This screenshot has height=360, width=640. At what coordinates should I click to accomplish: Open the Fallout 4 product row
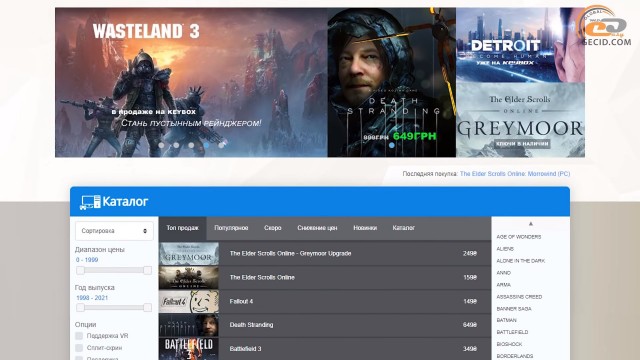coord(324,301)
